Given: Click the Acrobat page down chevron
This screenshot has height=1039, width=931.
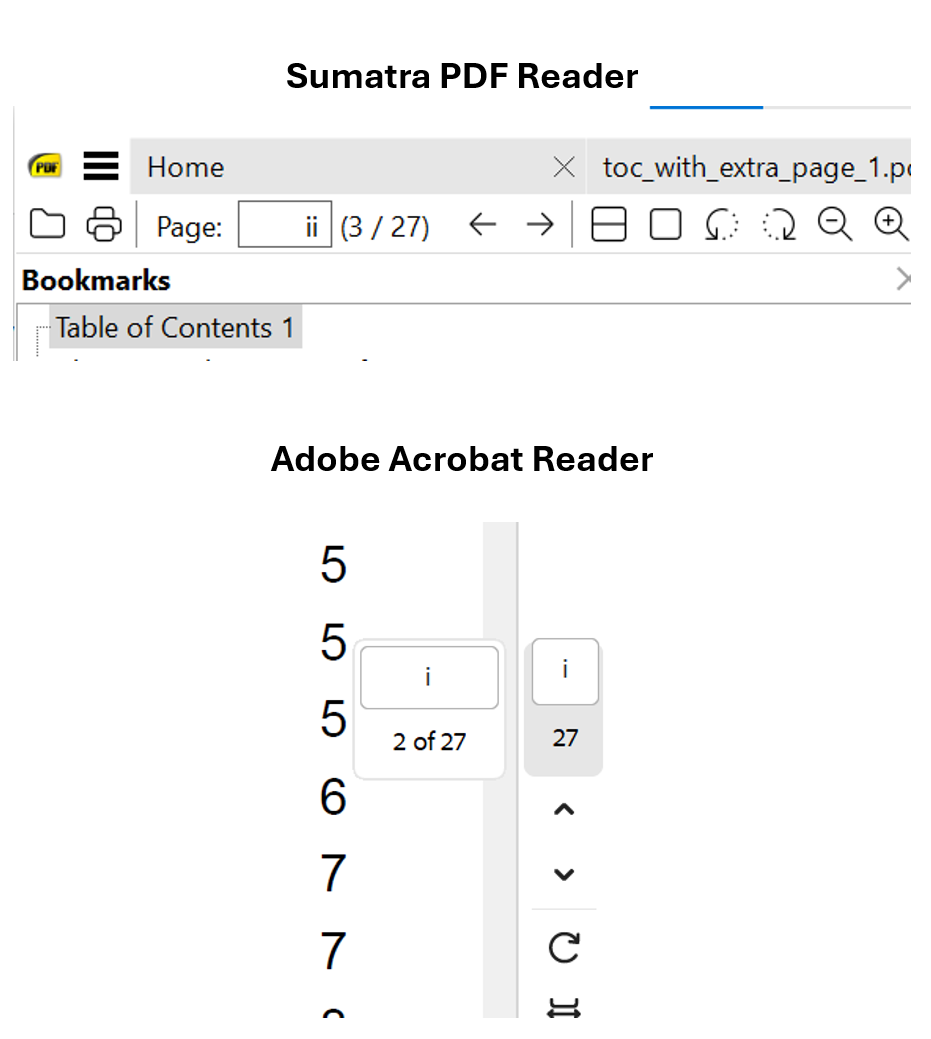Looking at the screenshot, I should (x=564, y=874).
